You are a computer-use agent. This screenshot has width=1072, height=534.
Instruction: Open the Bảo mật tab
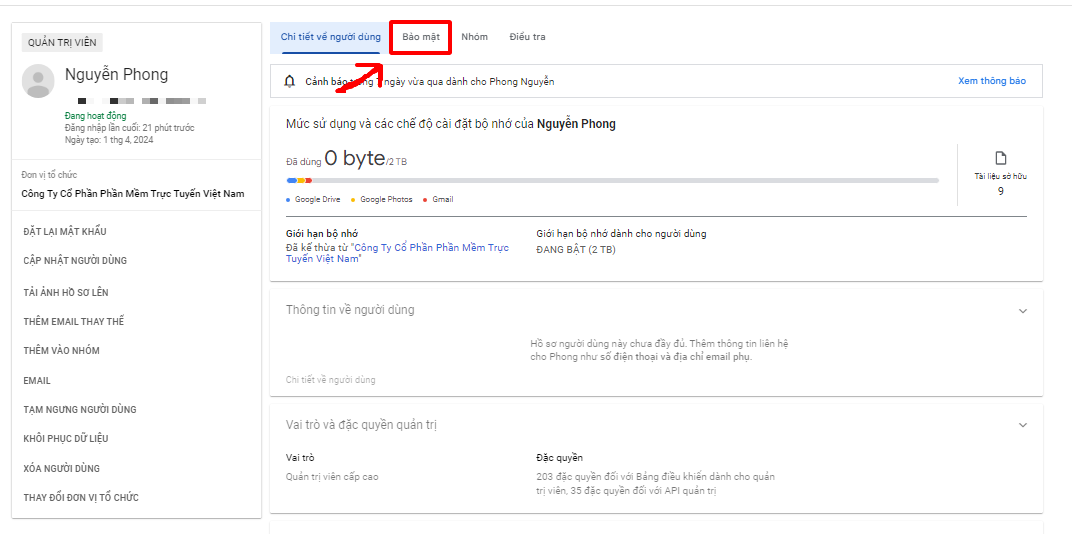[x=420, y=37]
